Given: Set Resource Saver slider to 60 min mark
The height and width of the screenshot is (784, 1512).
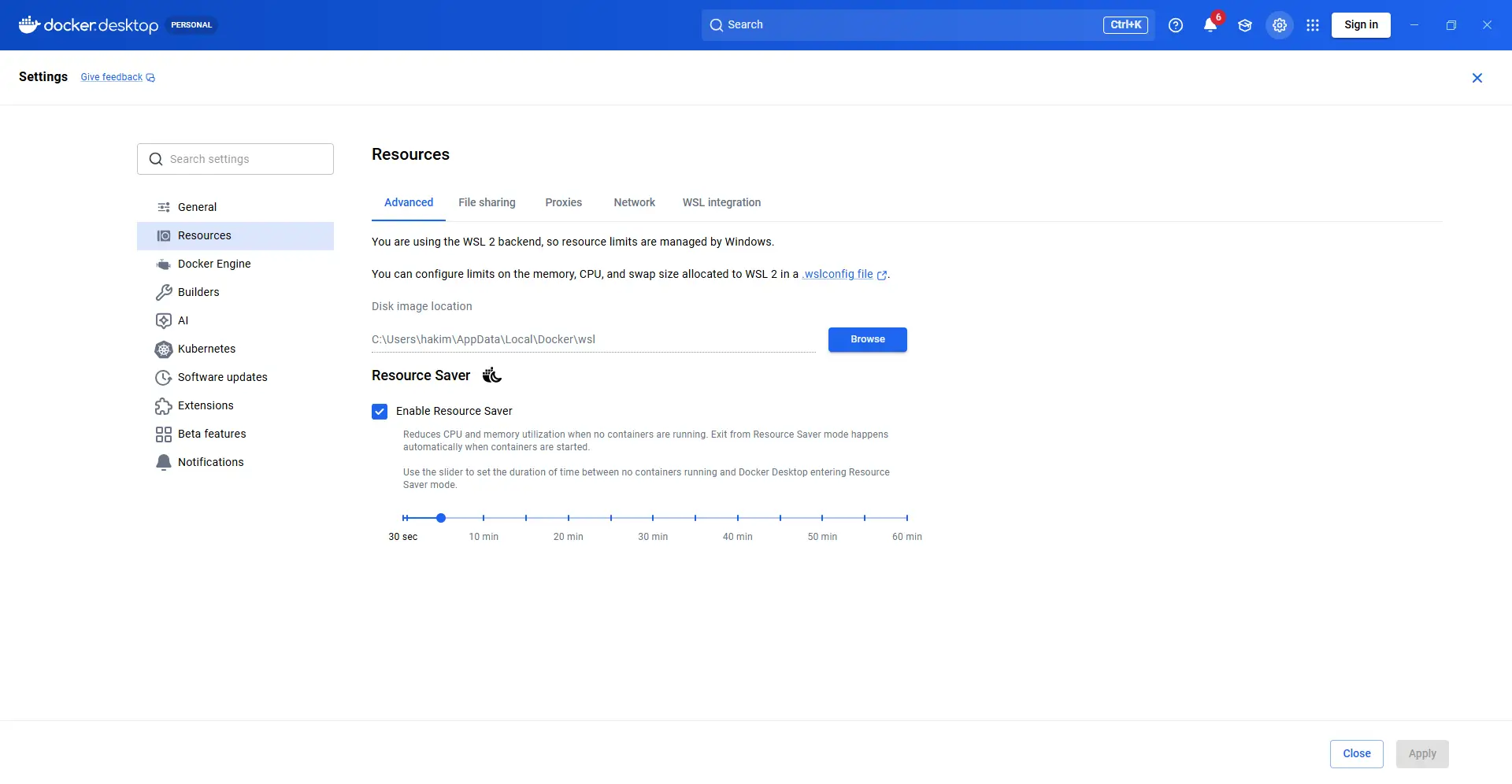Looking at the screenshot, I should (907, 518).
